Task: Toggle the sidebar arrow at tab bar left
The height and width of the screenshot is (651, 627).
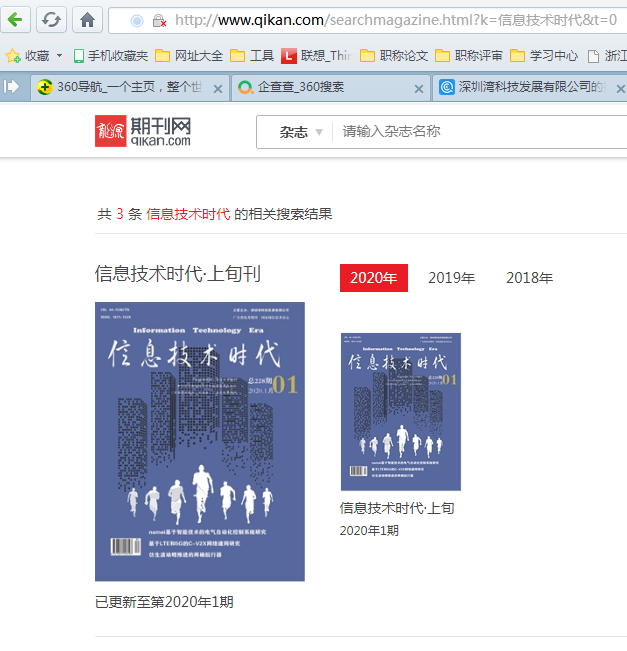Action: pyautogui.click(x=11, y=86)
